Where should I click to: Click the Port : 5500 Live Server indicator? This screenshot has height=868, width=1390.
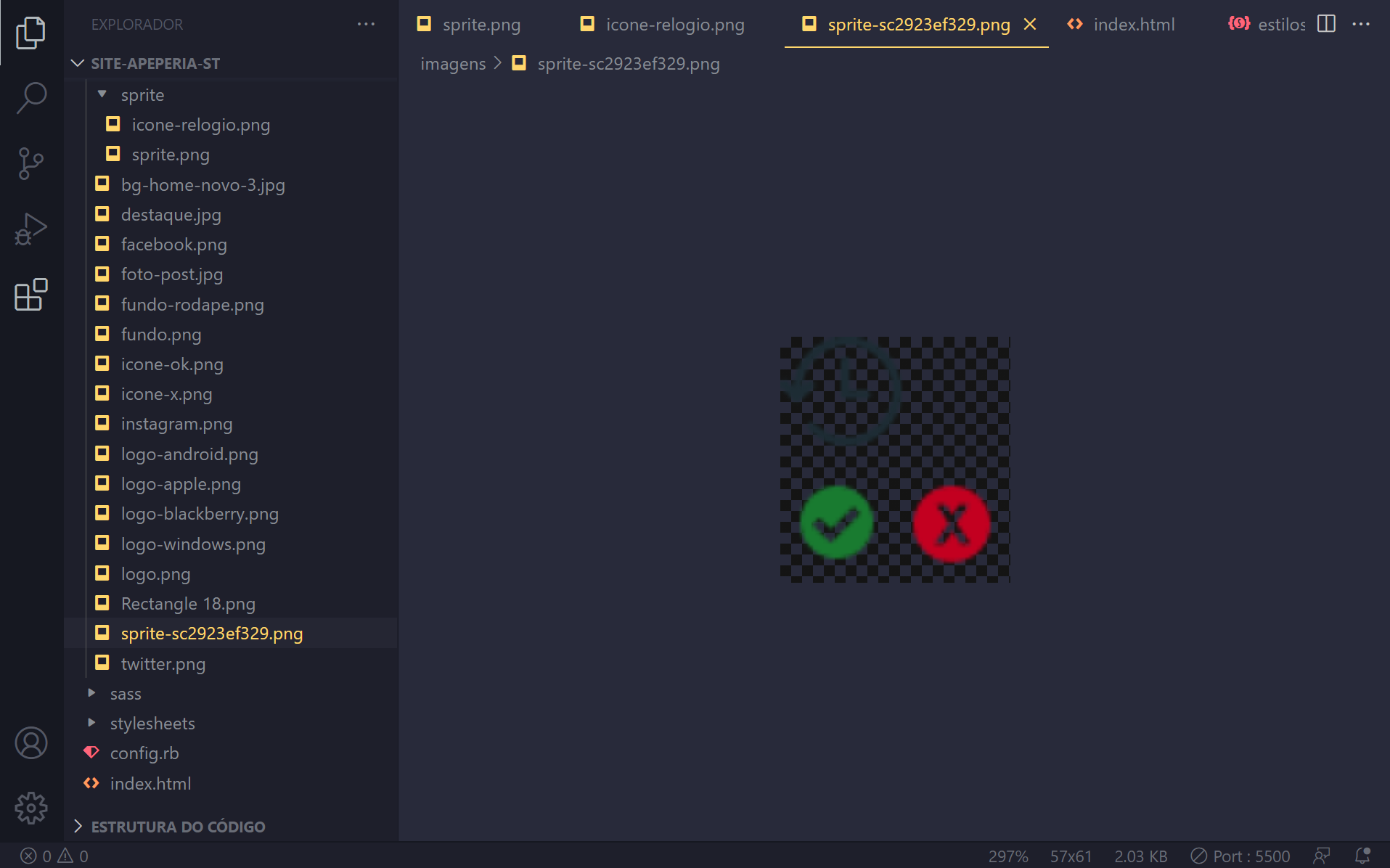pyautogui.click(x=1240, y=856)
